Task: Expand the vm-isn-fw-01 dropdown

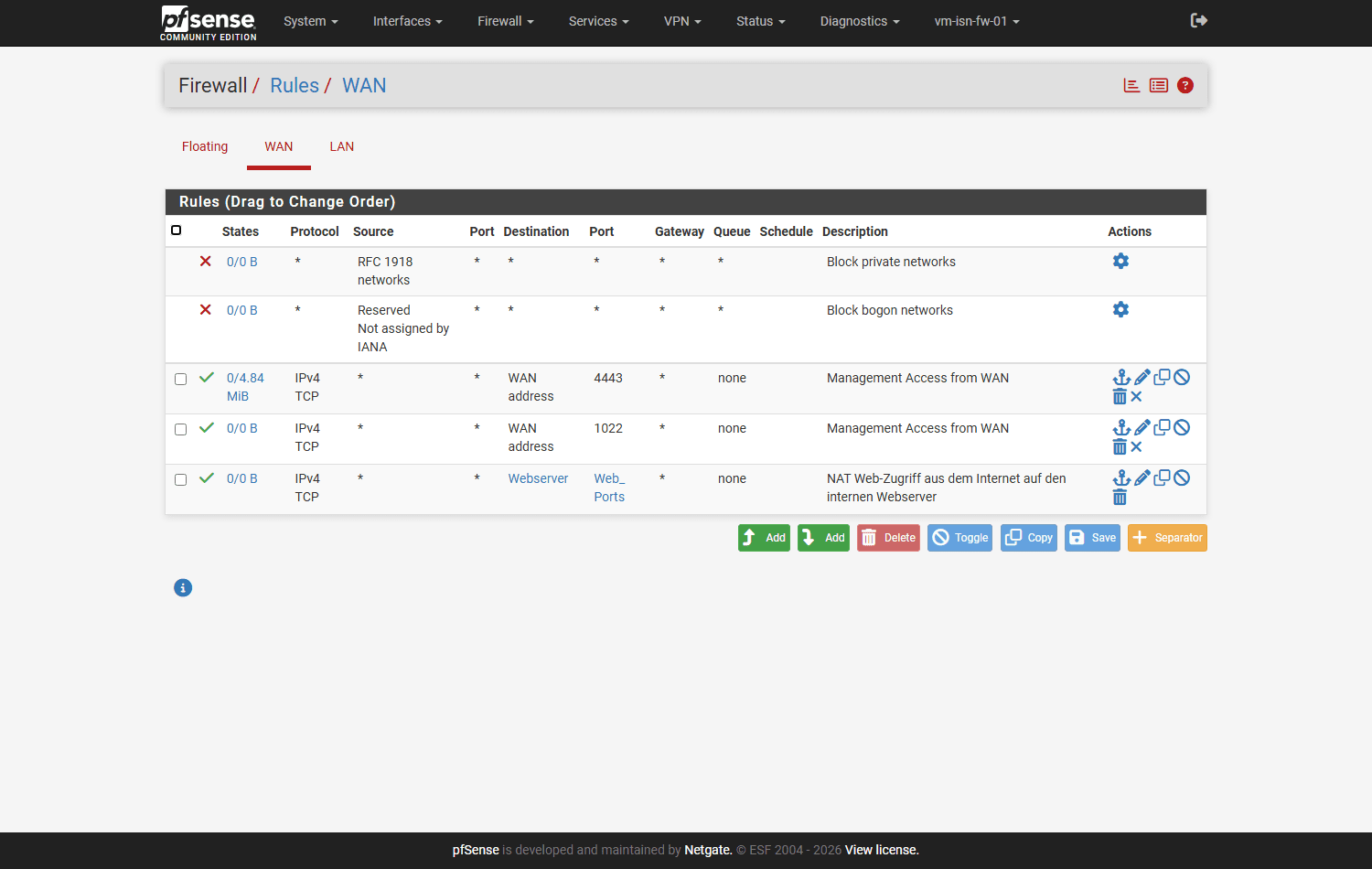Action: 977,21
